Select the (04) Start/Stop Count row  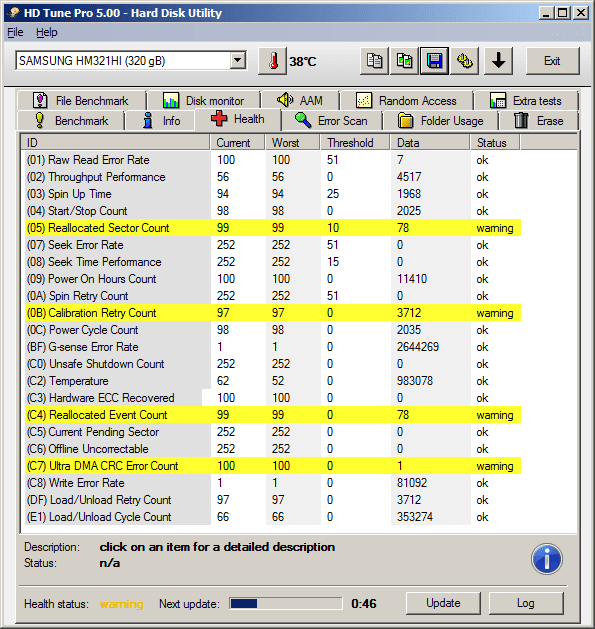[273, 211]
